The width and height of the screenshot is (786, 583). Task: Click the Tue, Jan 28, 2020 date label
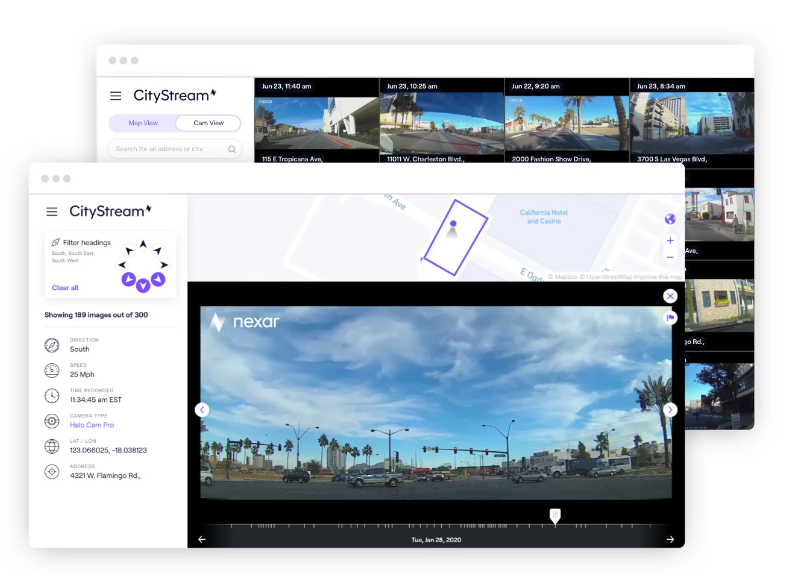coord(436,540)
